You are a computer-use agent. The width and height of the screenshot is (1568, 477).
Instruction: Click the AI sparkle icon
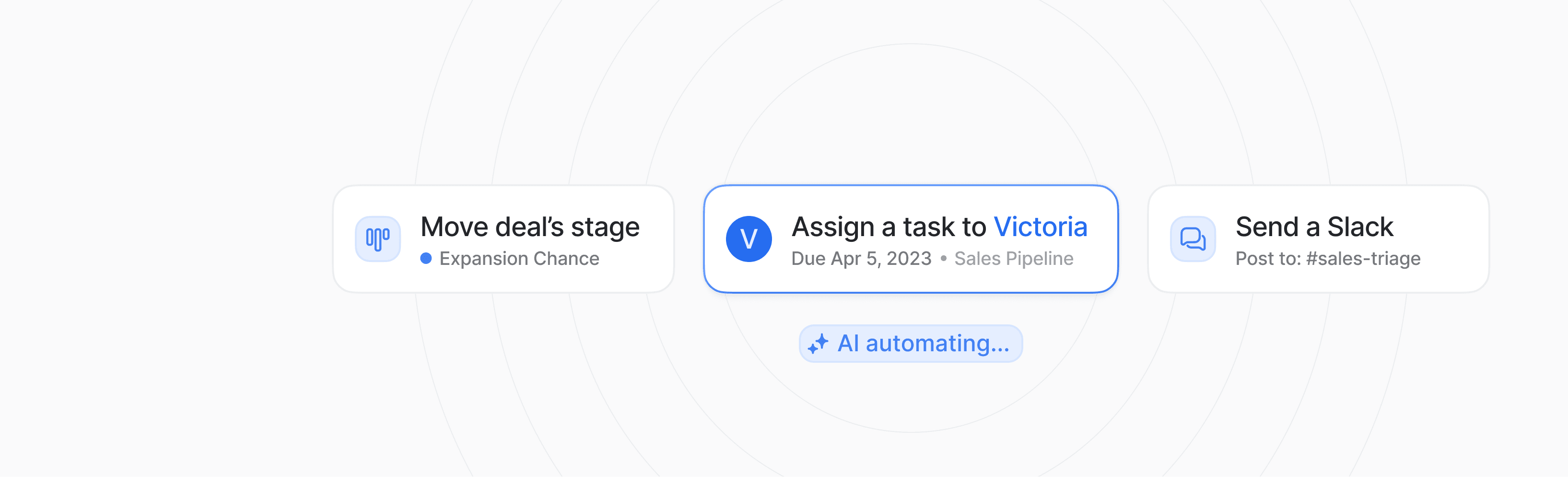(x=818, y=344)
